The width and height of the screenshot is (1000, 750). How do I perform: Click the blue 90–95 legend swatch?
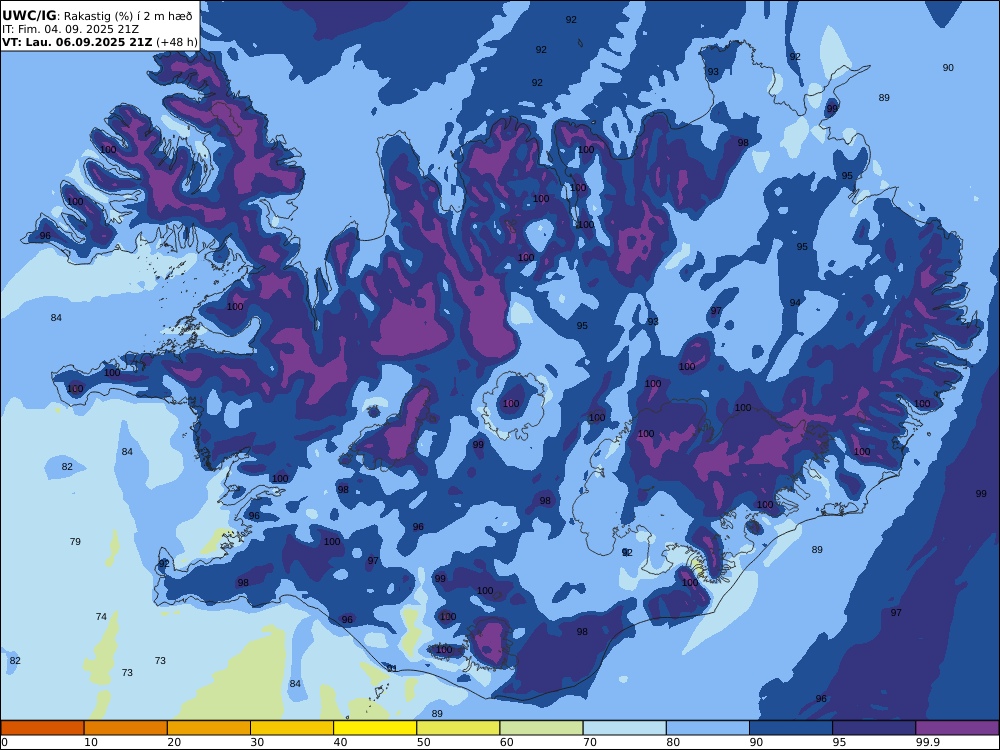click(x=791, y=728)
